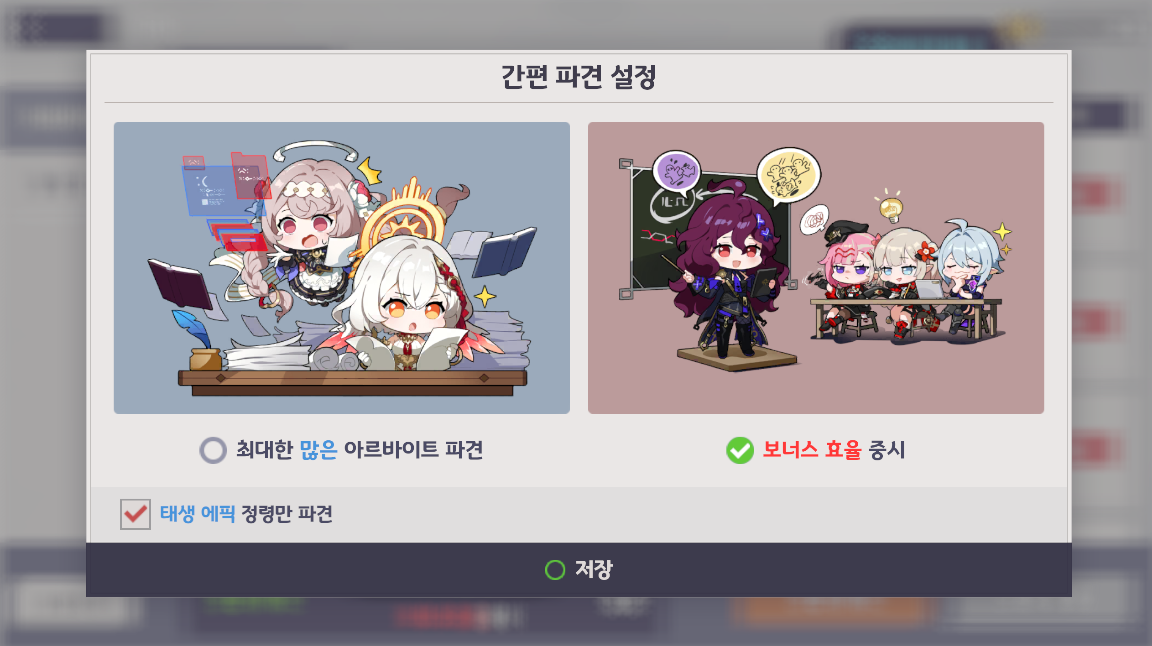1152x646 pixels.
Task: Click the 저장 save button
Action: tap(578, 570)
